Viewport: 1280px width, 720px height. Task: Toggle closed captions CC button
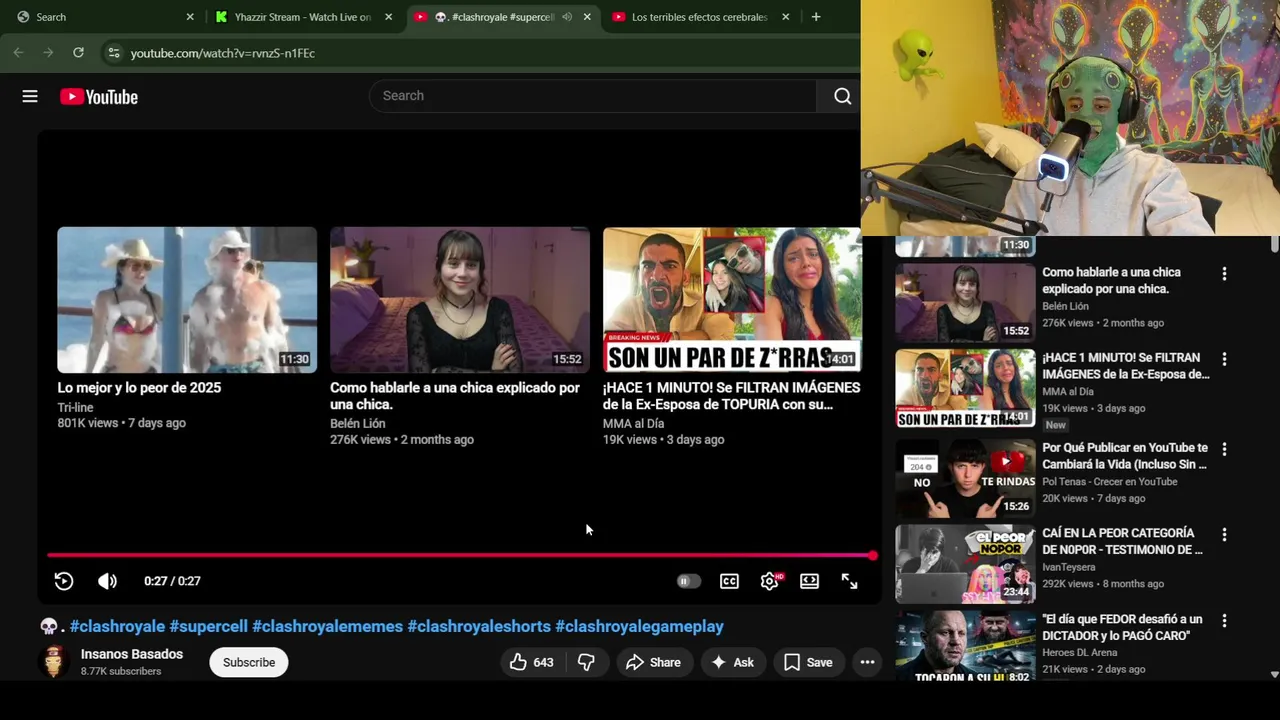729,581
